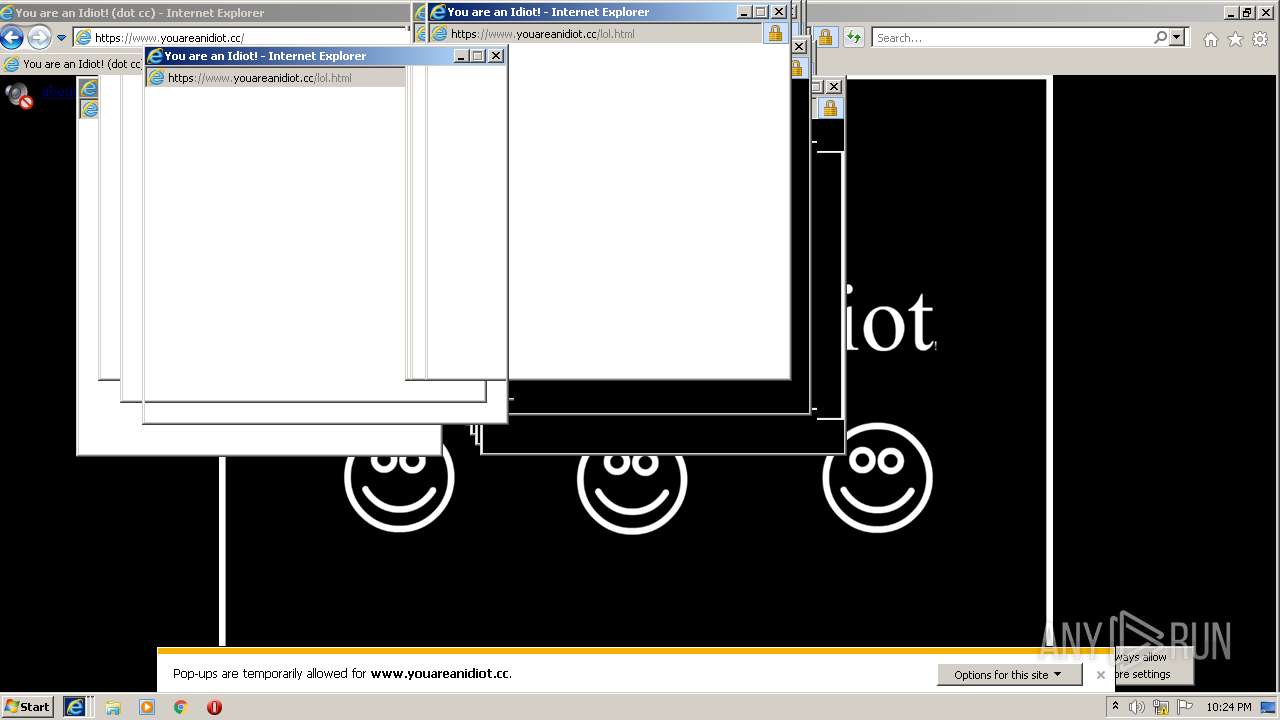This screenshot has width=1280, height=720.
Task: Click the 10:24 PM clock
Action: (1229, 707)
